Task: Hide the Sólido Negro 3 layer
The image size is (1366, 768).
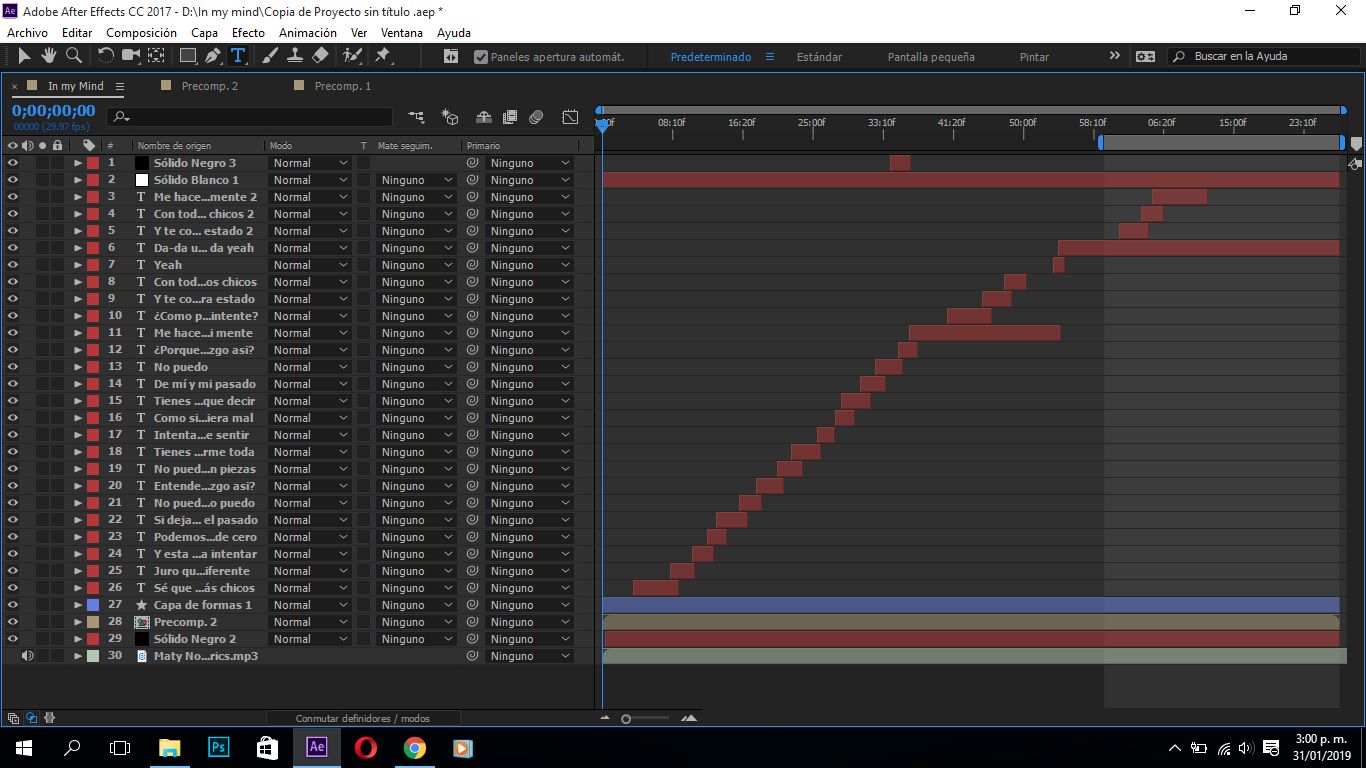Action: coord(13,162)
